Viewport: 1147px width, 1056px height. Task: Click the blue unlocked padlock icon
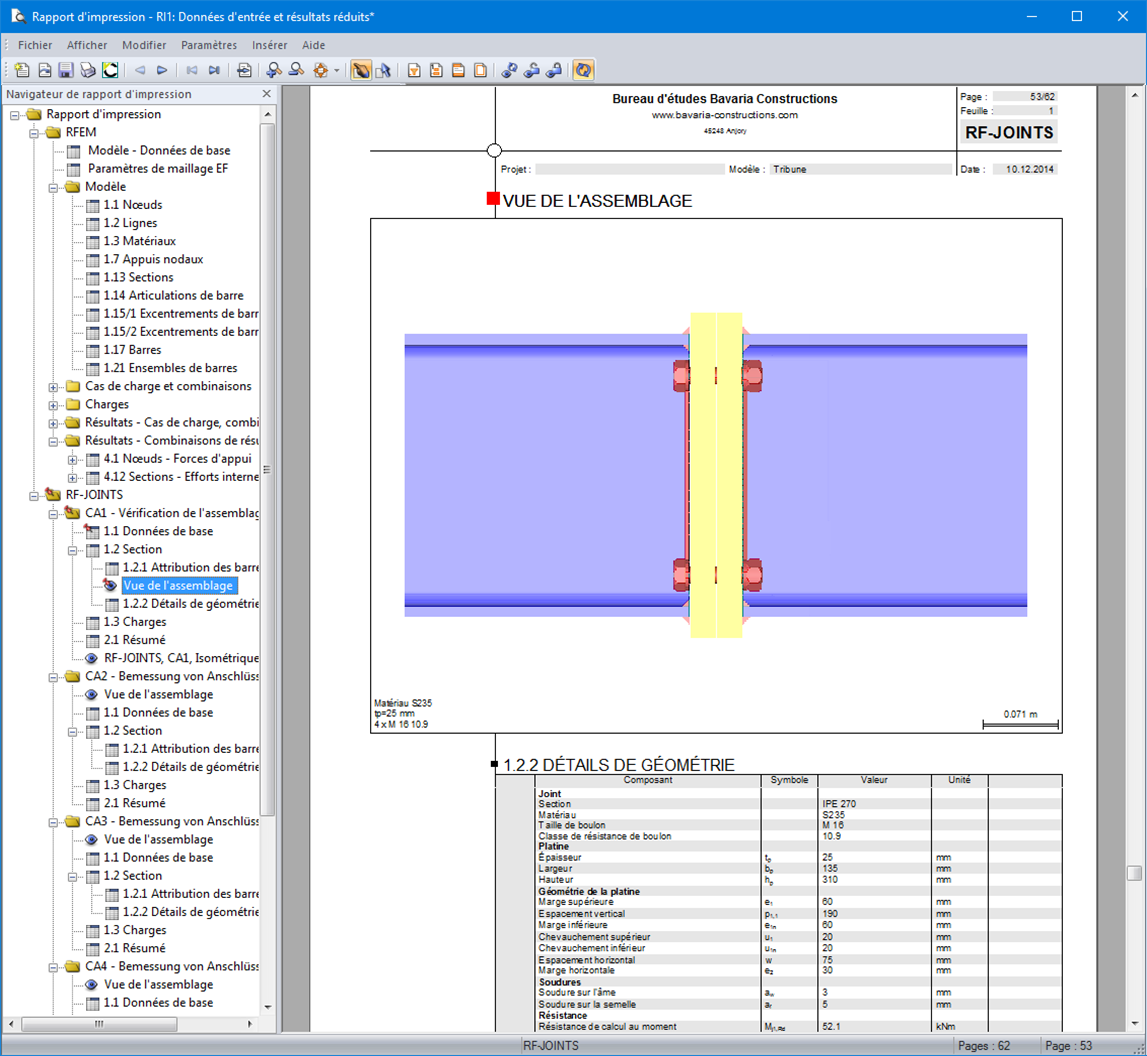click(x=532, y=70)
